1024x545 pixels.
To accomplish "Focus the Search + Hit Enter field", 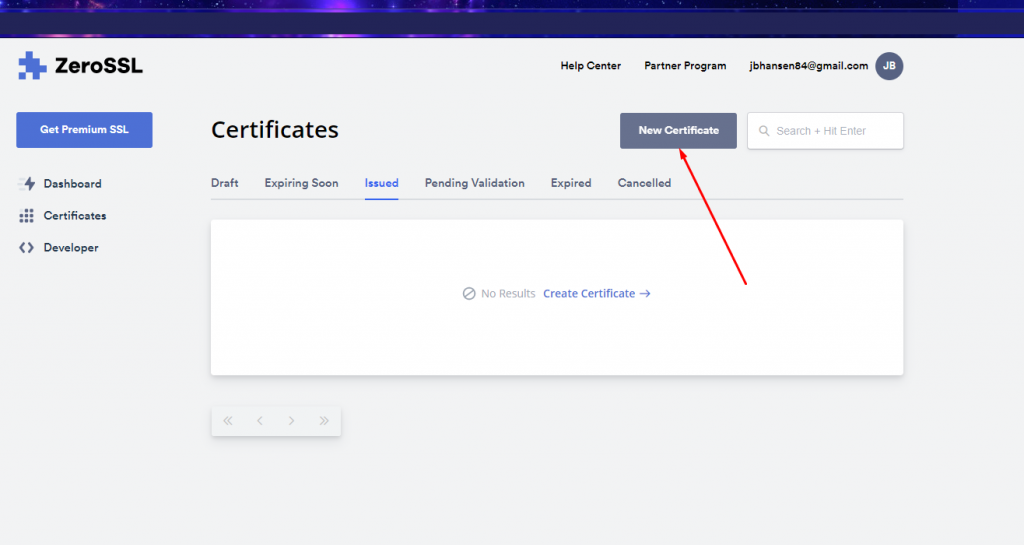I will (825, 131).
